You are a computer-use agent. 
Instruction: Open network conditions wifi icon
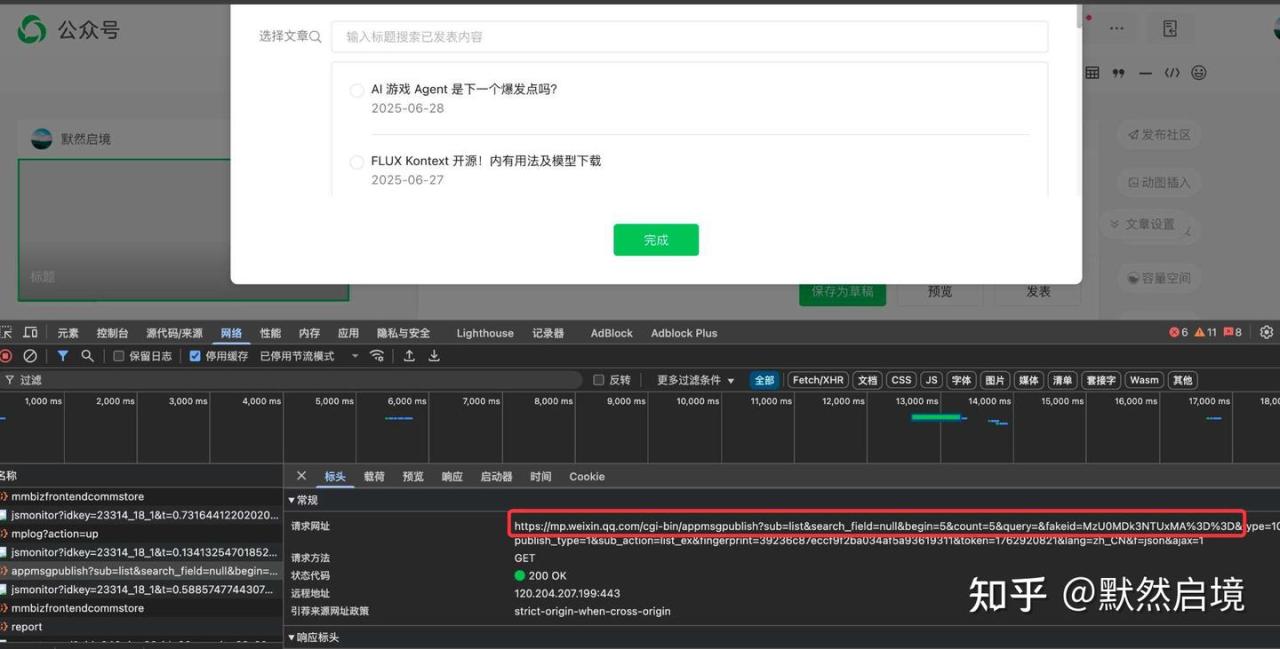click(x=377, y=356)
